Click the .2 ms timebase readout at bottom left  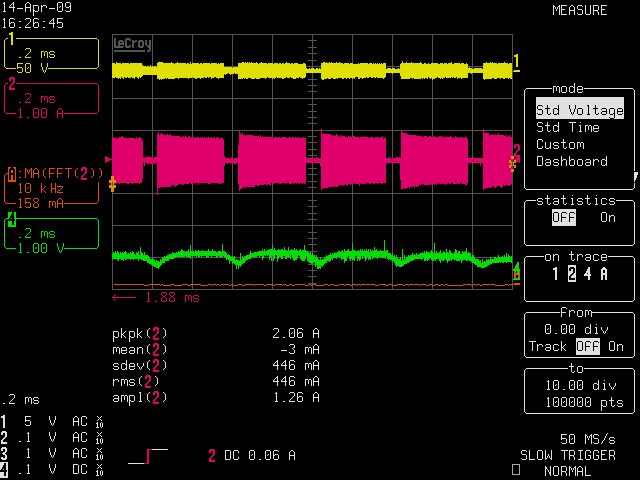20,400
